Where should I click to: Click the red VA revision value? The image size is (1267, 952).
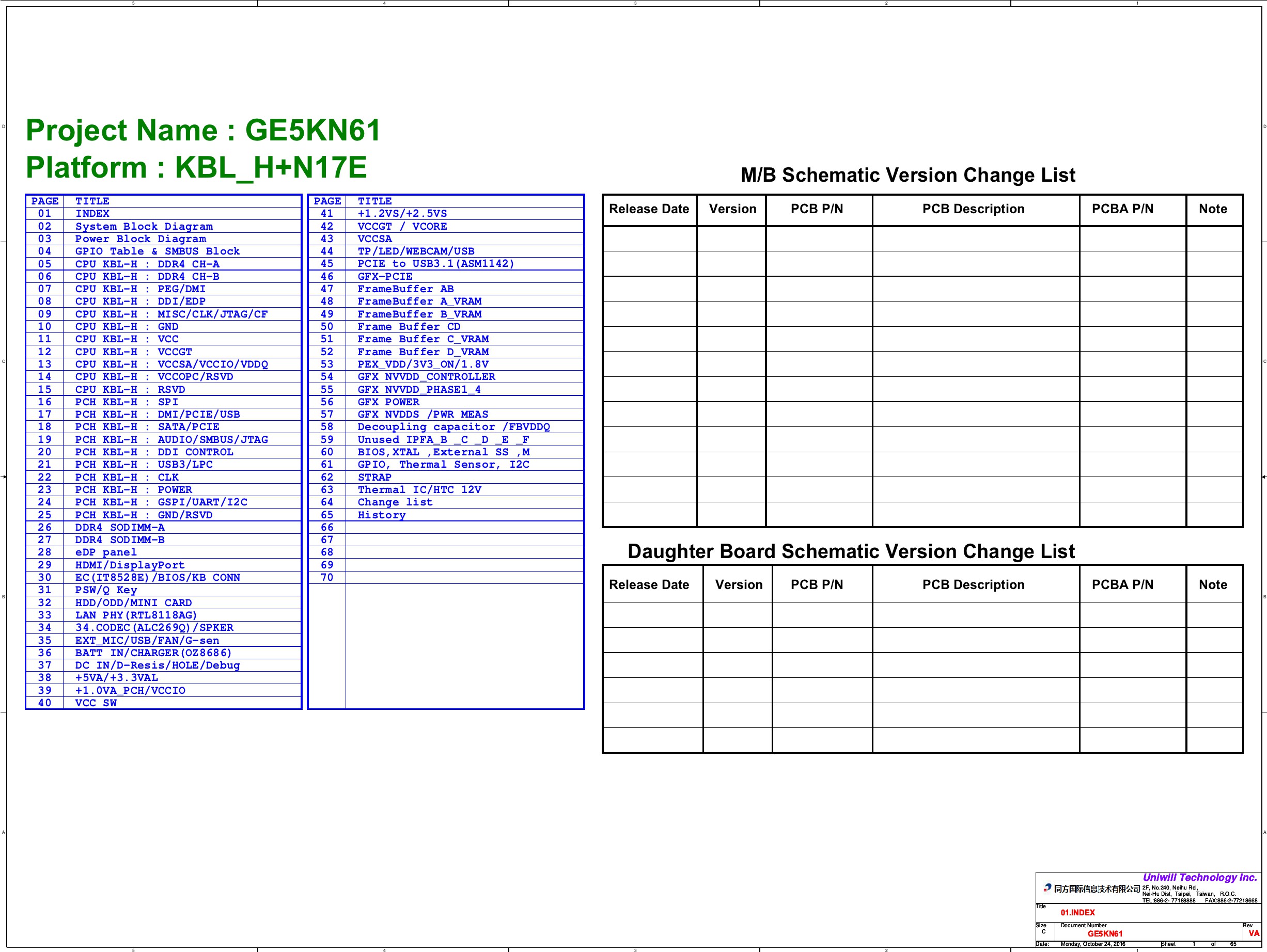[1254, 933]
